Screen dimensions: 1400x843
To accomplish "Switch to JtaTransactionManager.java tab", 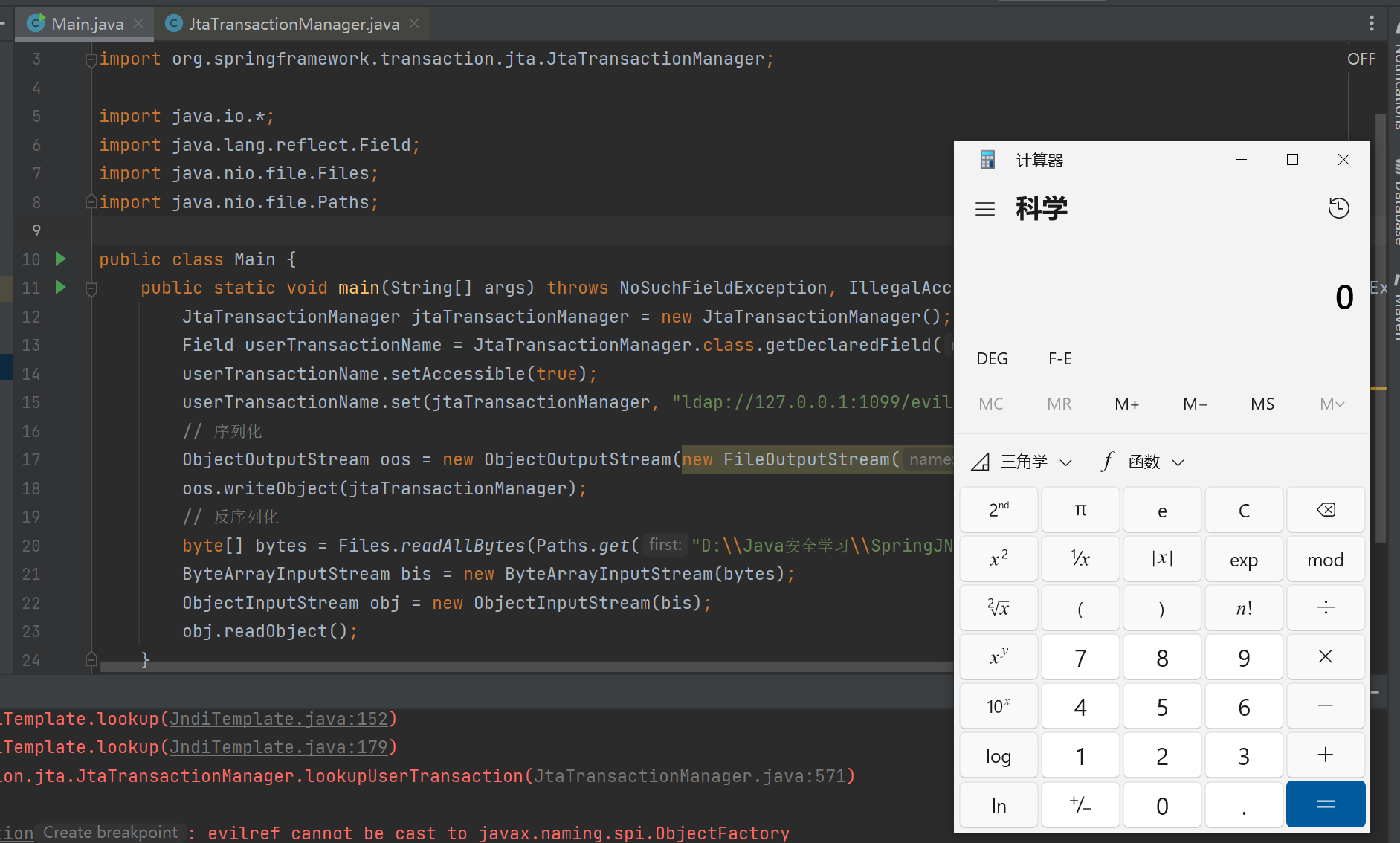I will [292, 24].
